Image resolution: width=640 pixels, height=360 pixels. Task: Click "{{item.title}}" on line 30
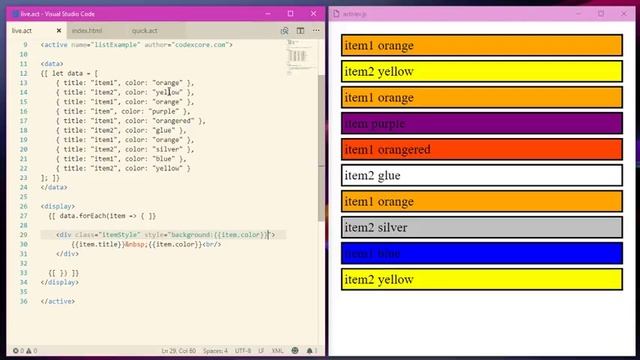pyautogui.click(x=98, y=244)
